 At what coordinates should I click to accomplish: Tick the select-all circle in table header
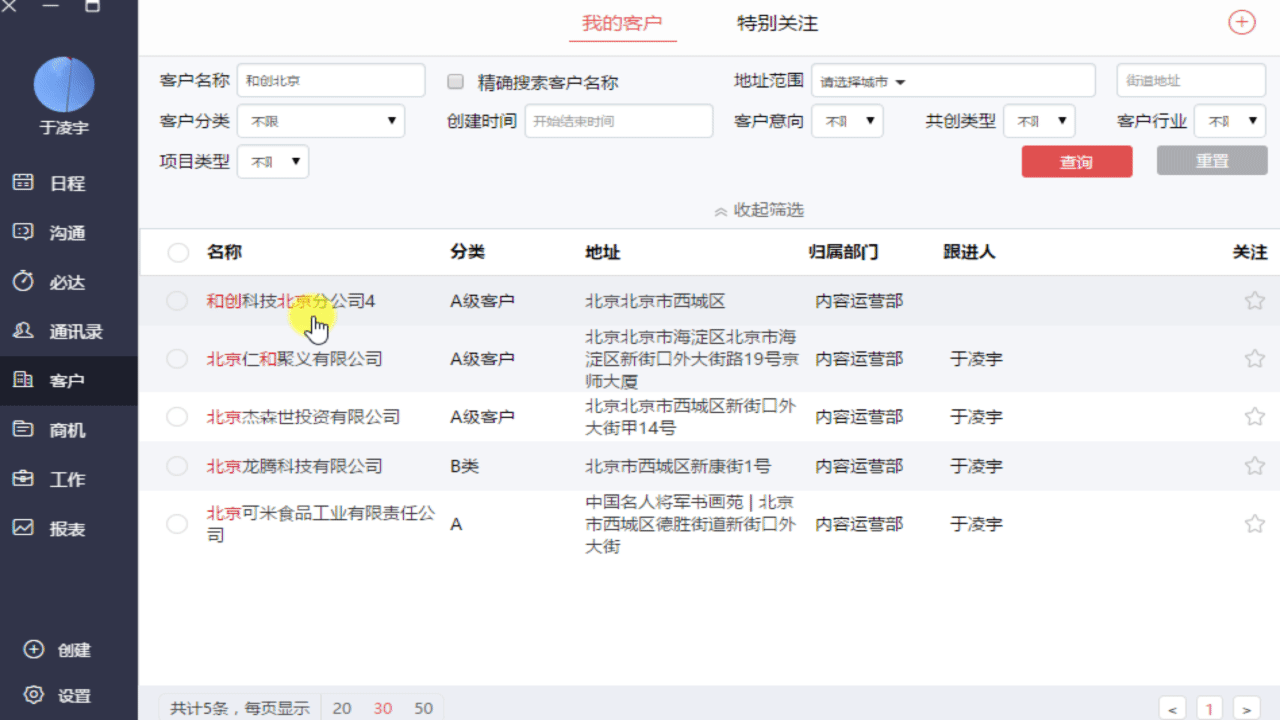[178, 253]
